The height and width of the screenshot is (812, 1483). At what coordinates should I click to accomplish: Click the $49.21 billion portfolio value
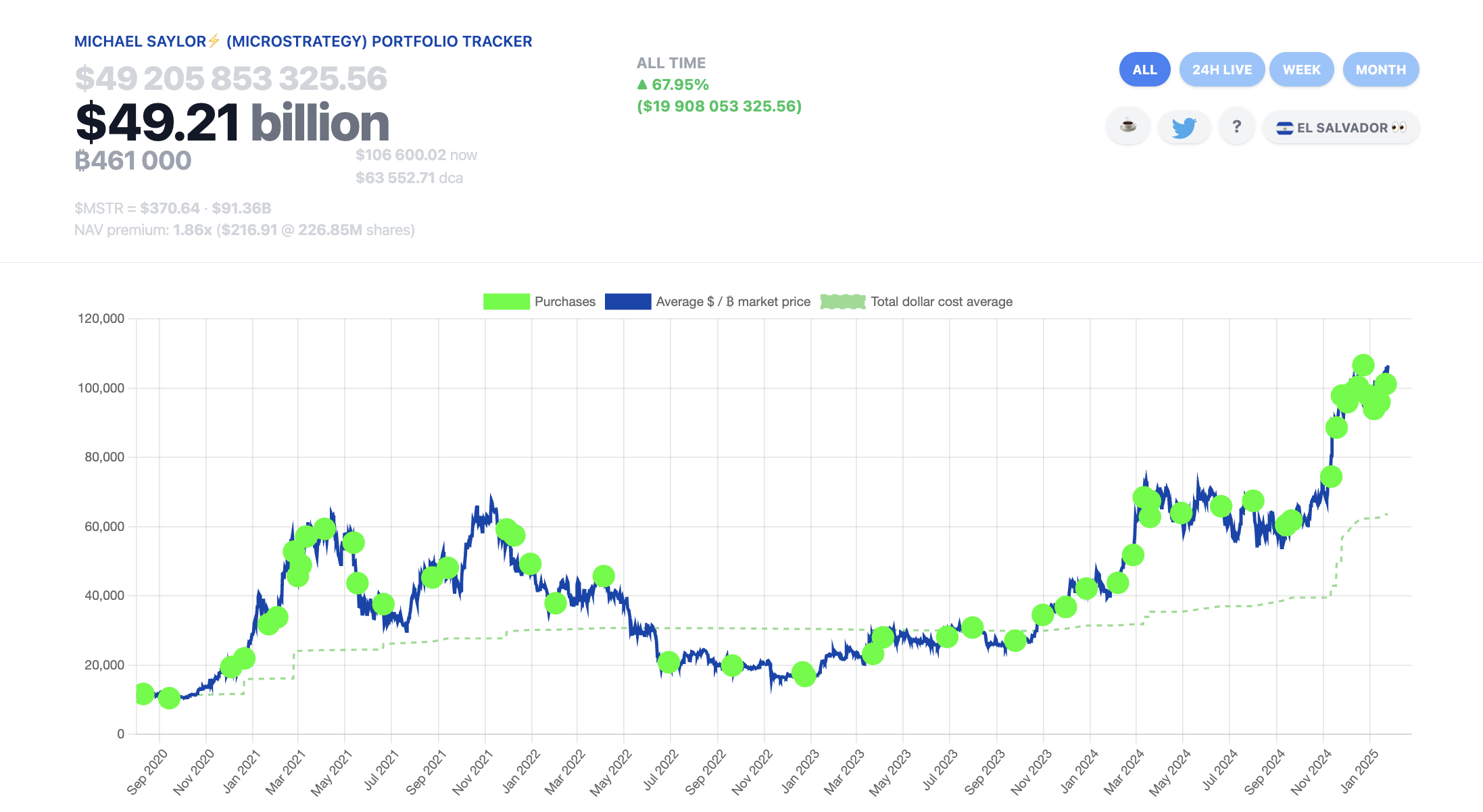click(232, 122)
